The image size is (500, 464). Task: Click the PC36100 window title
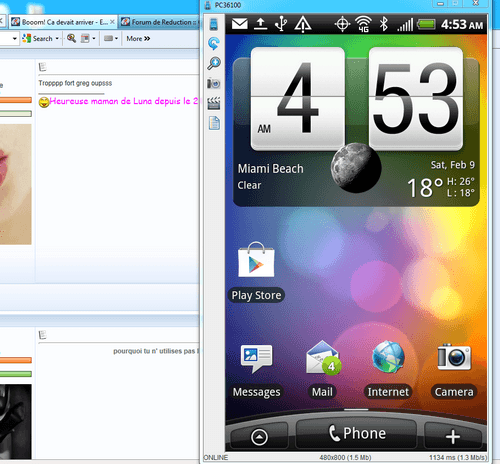pos(228,5)
